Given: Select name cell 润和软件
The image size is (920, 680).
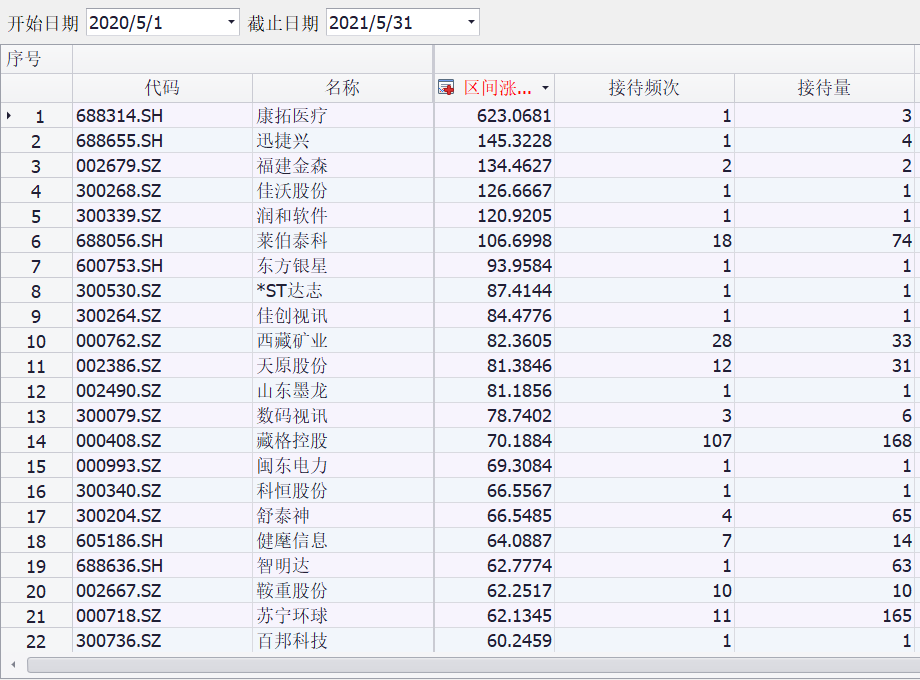Looking at the screenshot, I should pyautogui.click(x=343, y=216).
